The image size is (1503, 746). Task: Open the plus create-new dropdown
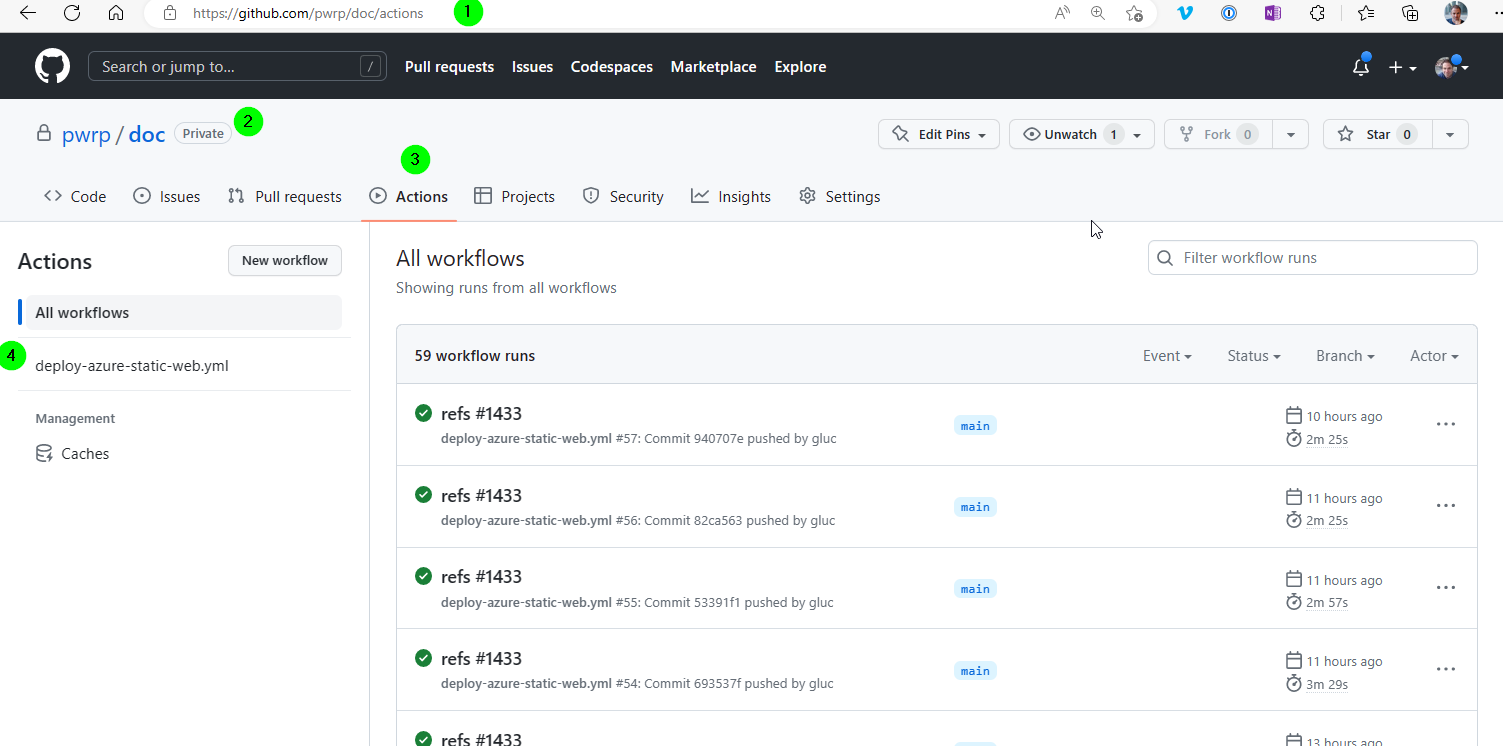click(1402, 67)
